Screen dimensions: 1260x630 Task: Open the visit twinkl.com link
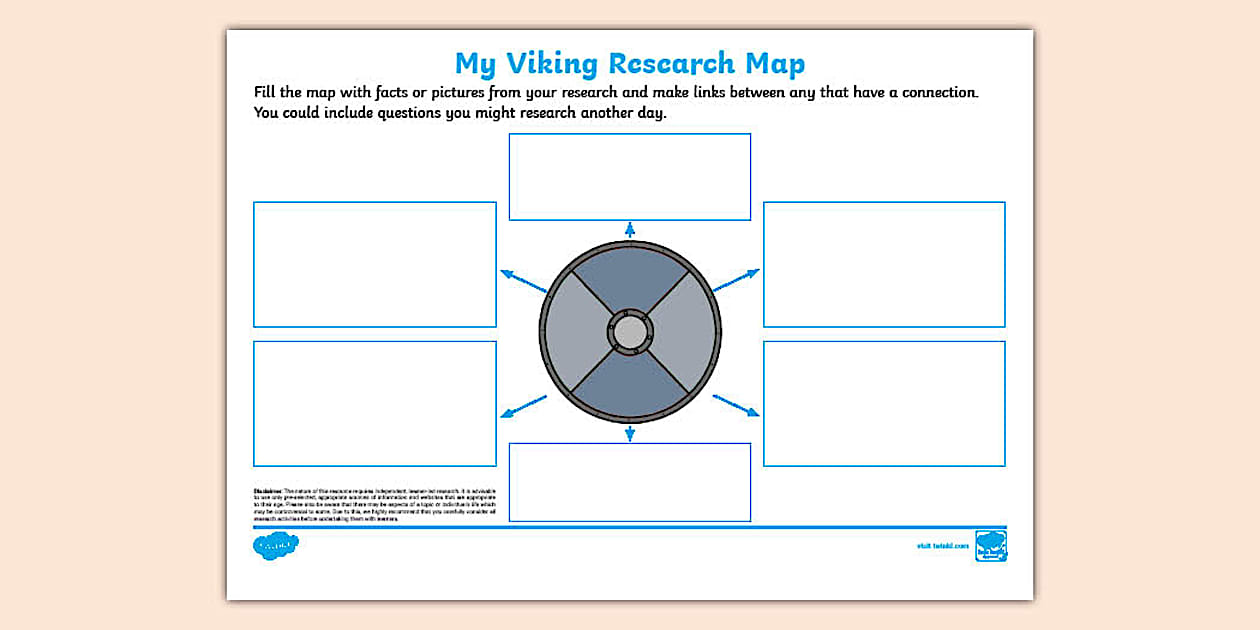coord(942,546)
